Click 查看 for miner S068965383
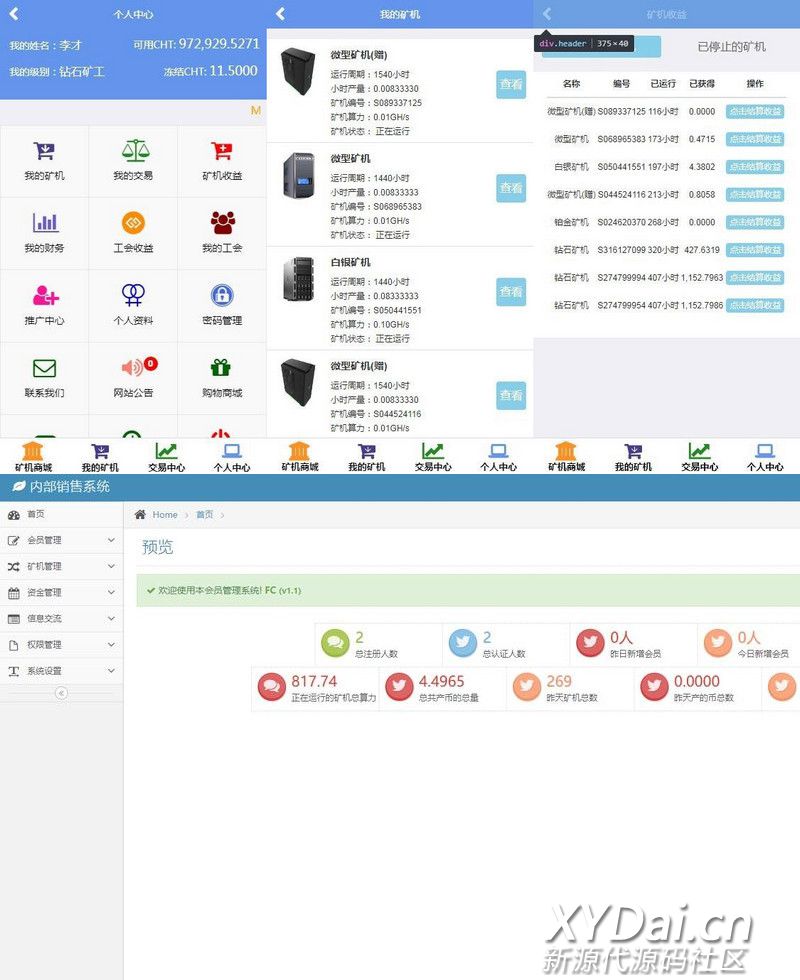 [x=511, y=188]
